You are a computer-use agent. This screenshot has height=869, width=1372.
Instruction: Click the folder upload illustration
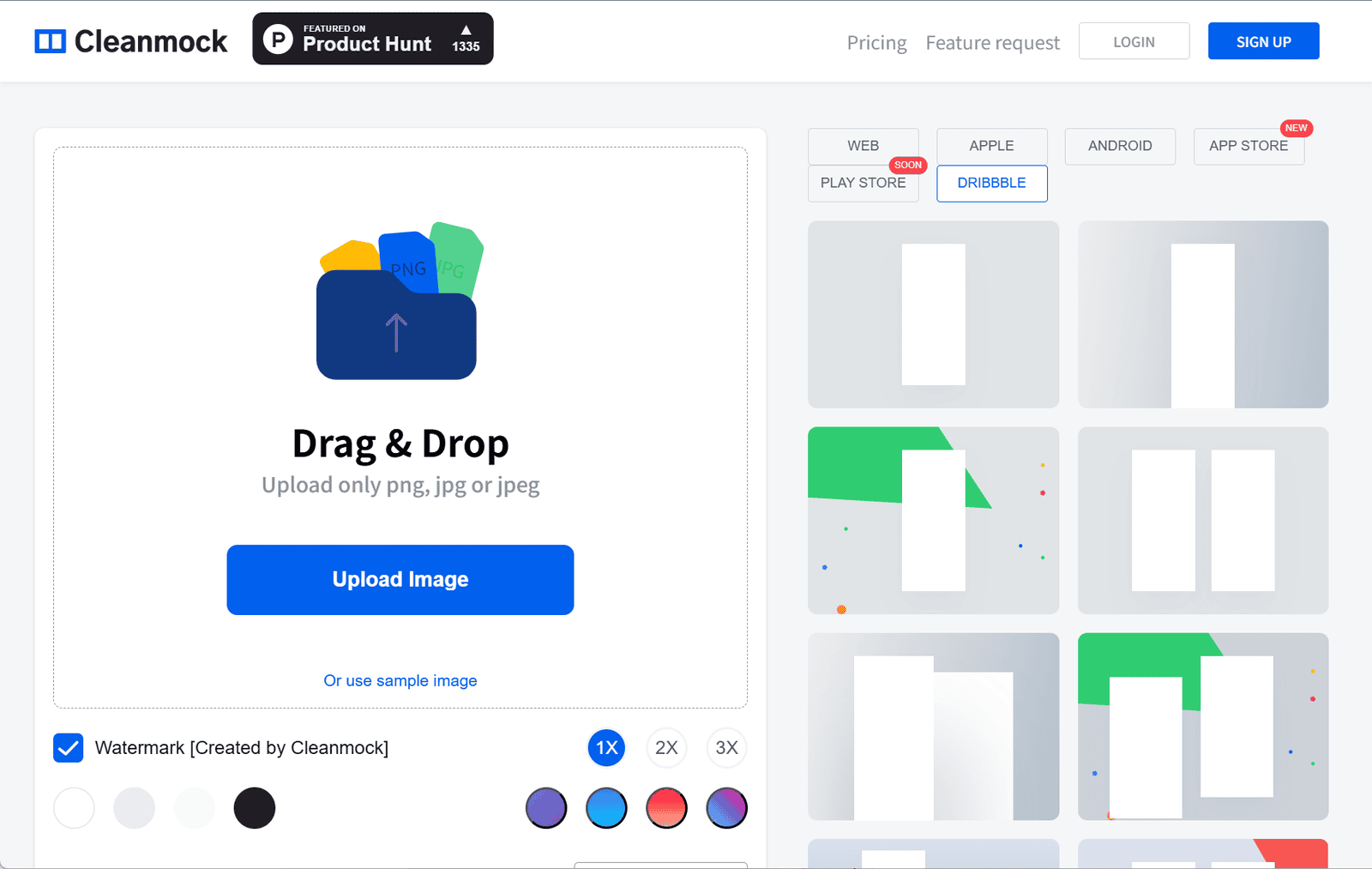[x=398, y=302]
